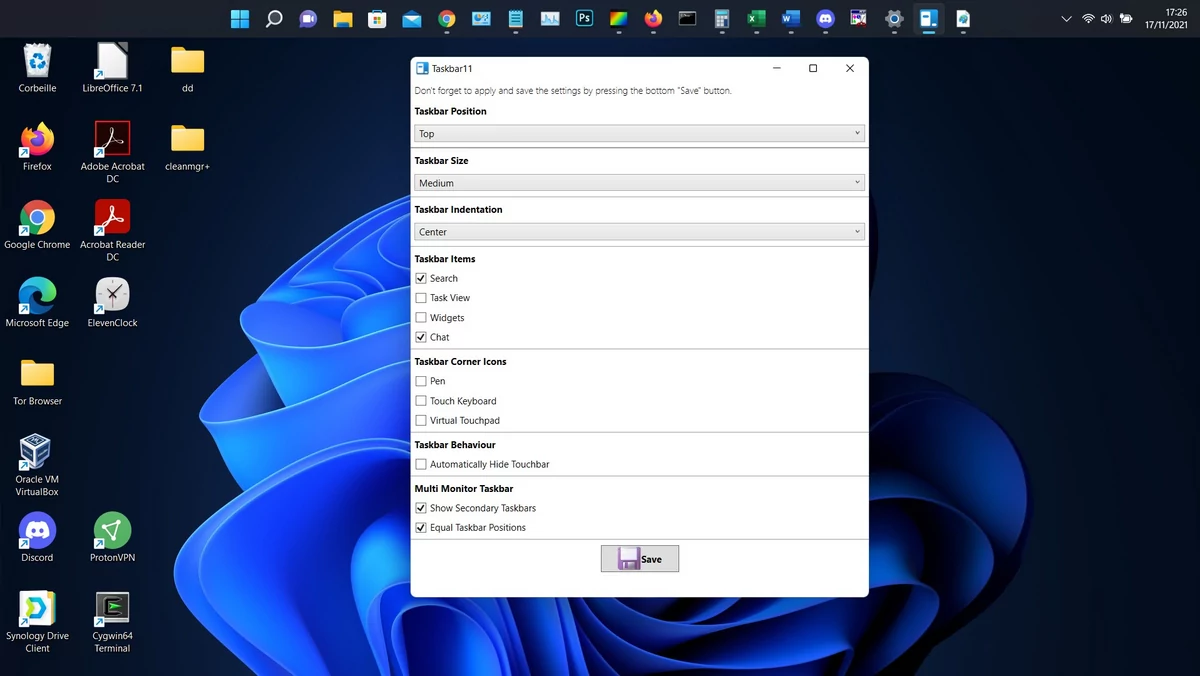Enable the Pen corner icon checkbox
Viewport: 1200px width, 676px height.
(x=421, y=381)
